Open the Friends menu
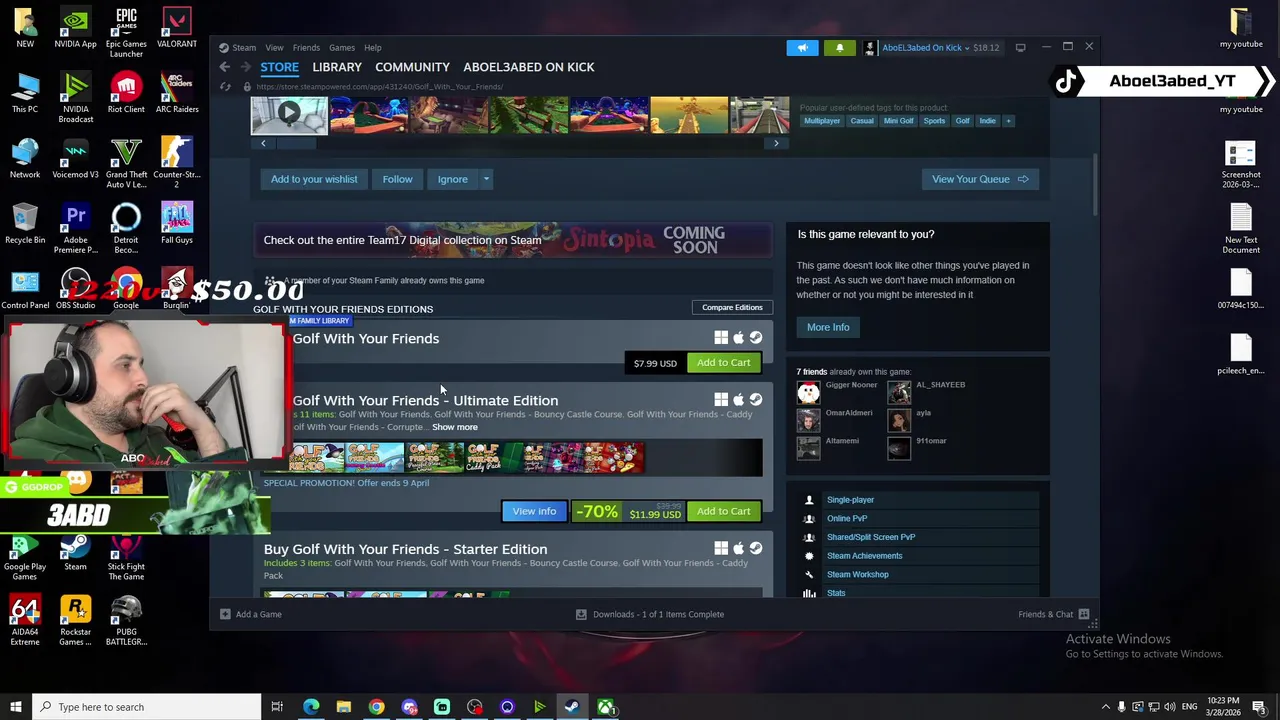 (x=306, y=47)
